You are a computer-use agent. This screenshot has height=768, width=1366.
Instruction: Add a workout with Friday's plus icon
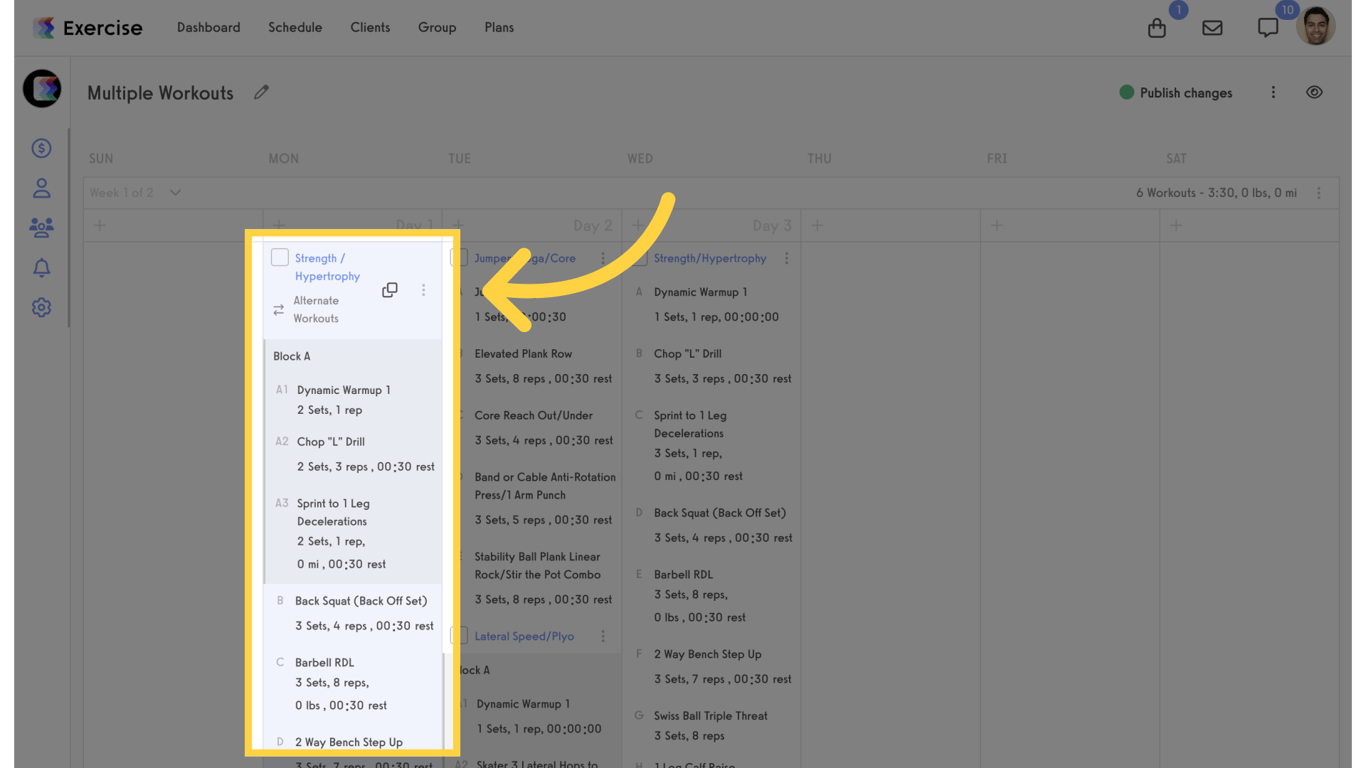(997, 225)
